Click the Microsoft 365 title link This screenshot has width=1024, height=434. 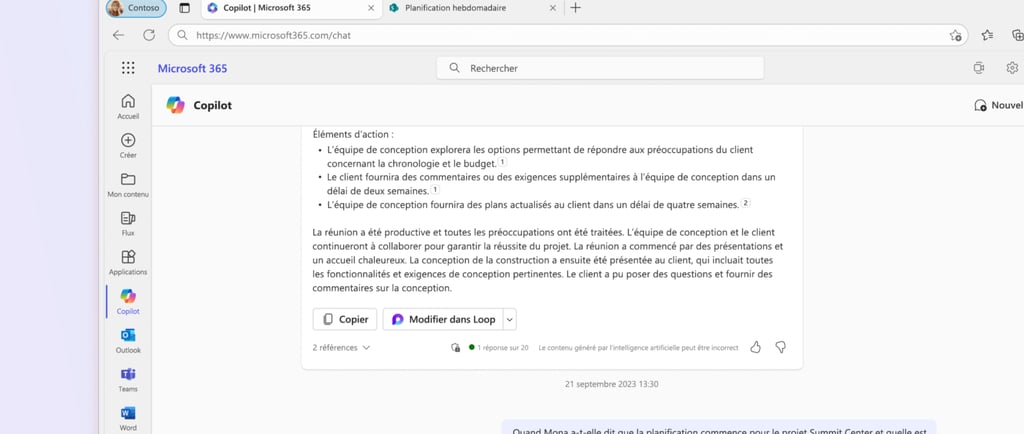[x=193, y=69]
